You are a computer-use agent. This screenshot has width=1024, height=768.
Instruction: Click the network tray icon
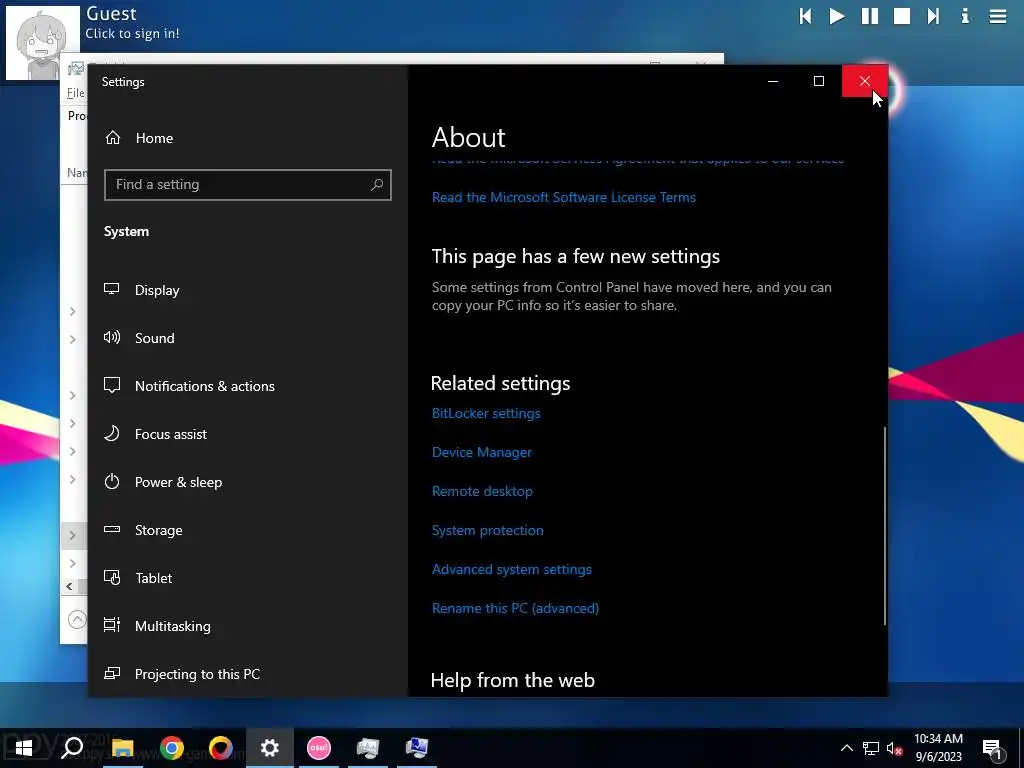point(871,748)
